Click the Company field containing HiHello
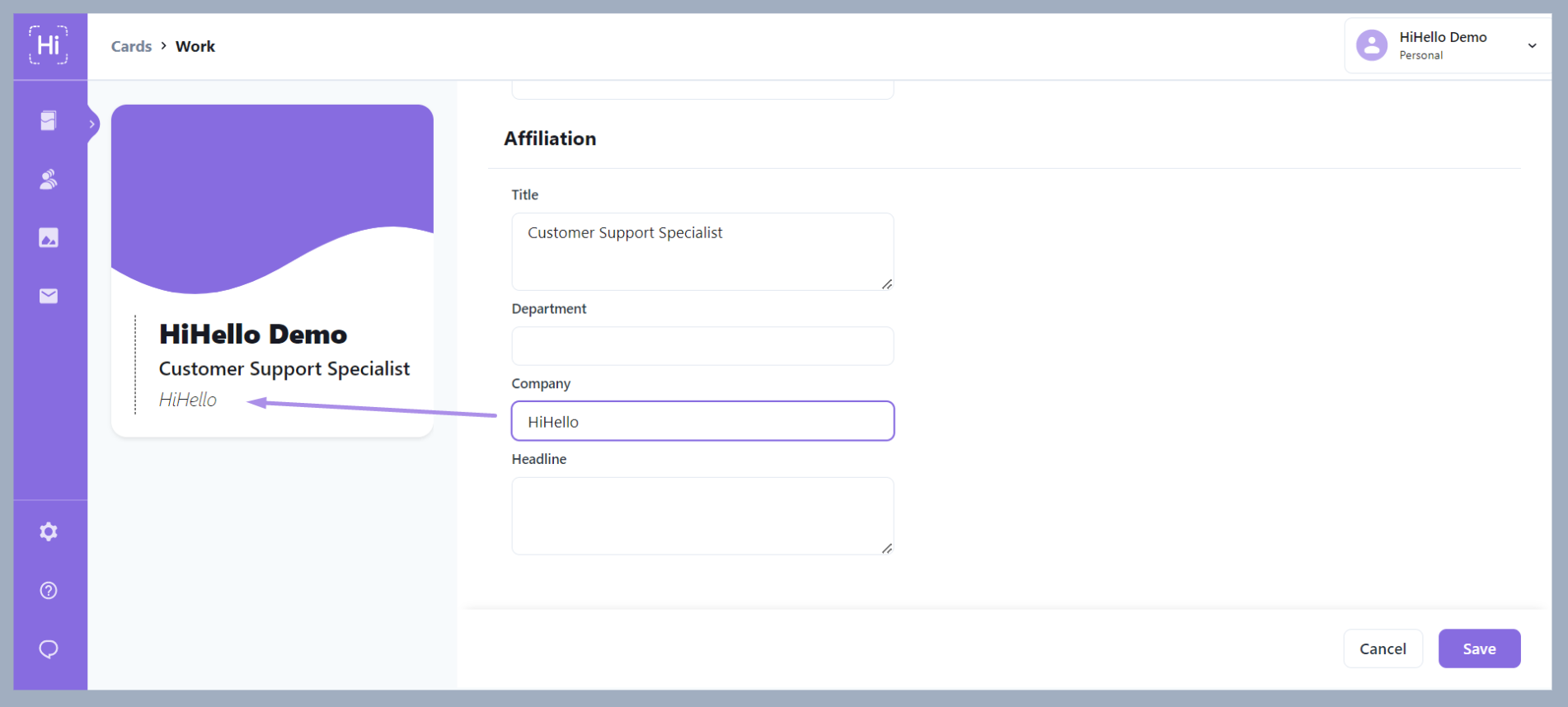 [x=702, y=421]
